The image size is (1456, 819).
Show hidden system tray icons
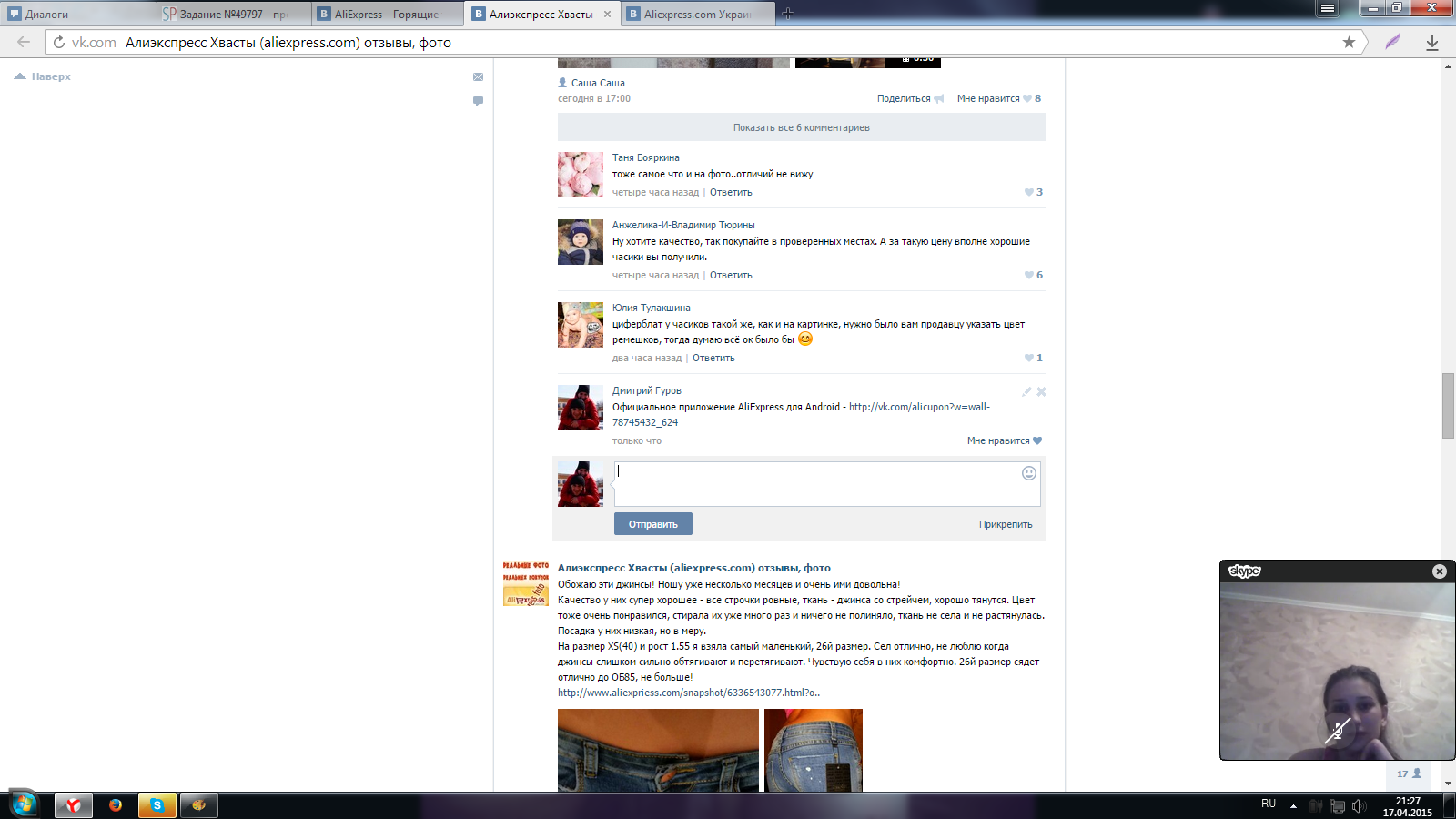click(1293, 805)
